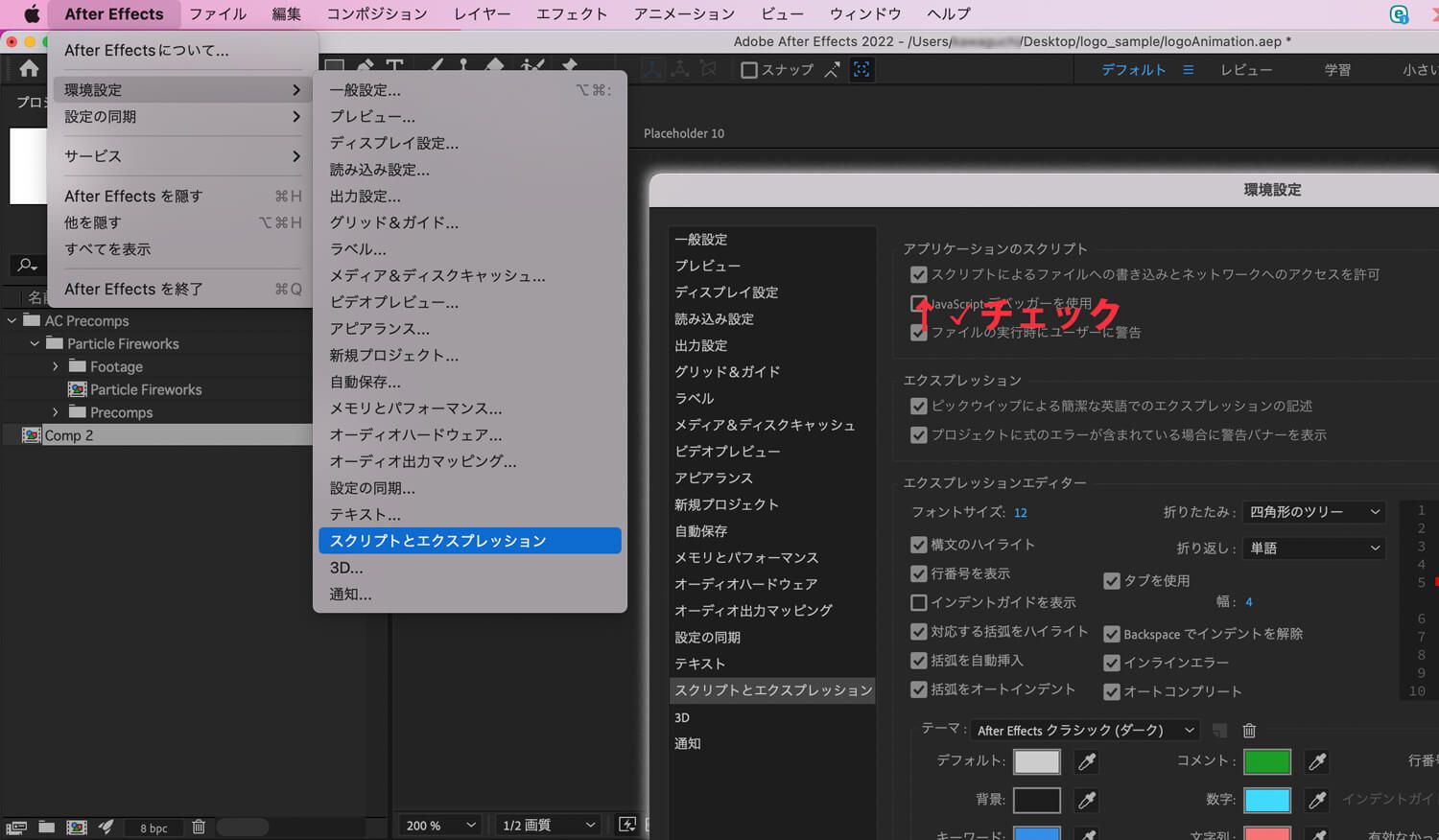This screenshot has width=1439, height=840.
Task: Click the Home icon in the toolbar
Action: coord(29,68)
